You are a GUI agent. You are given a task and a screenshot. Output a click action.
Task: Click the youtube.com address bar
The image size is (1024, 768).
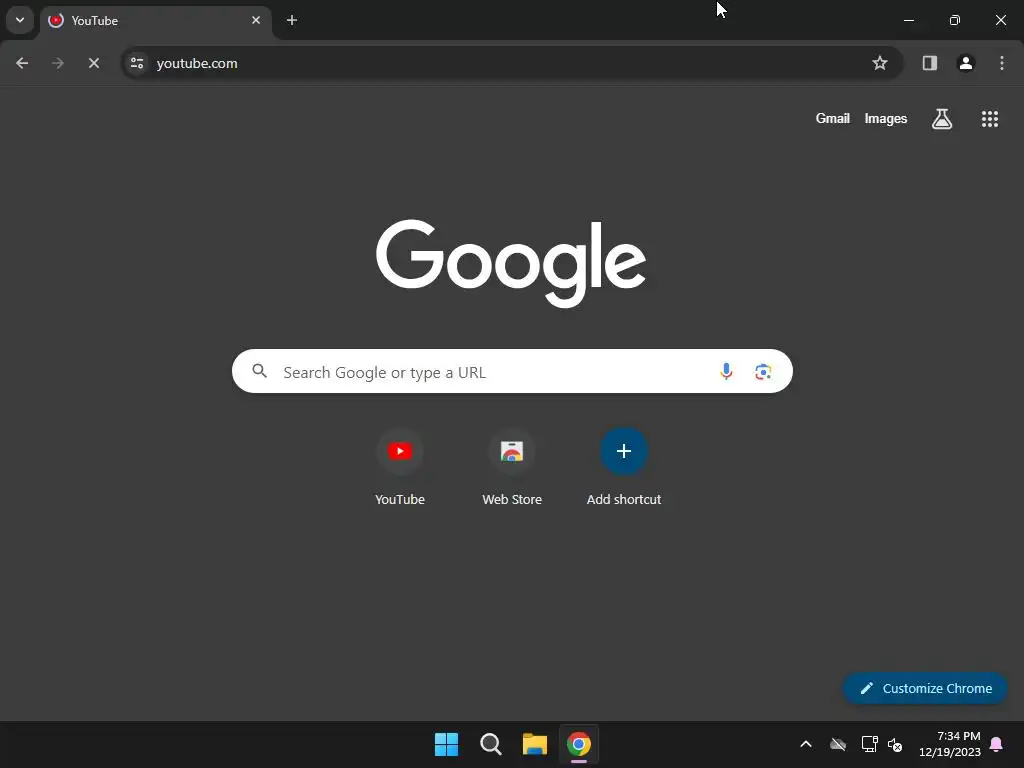513,63
